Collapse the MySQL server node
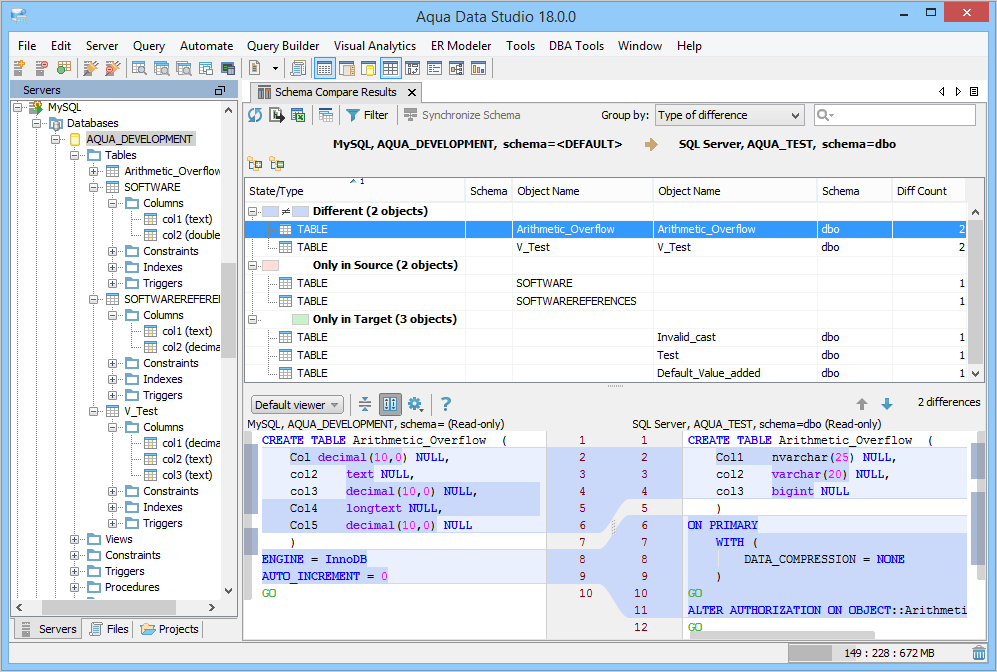This screenshot has height=672, width=997. 18,107
